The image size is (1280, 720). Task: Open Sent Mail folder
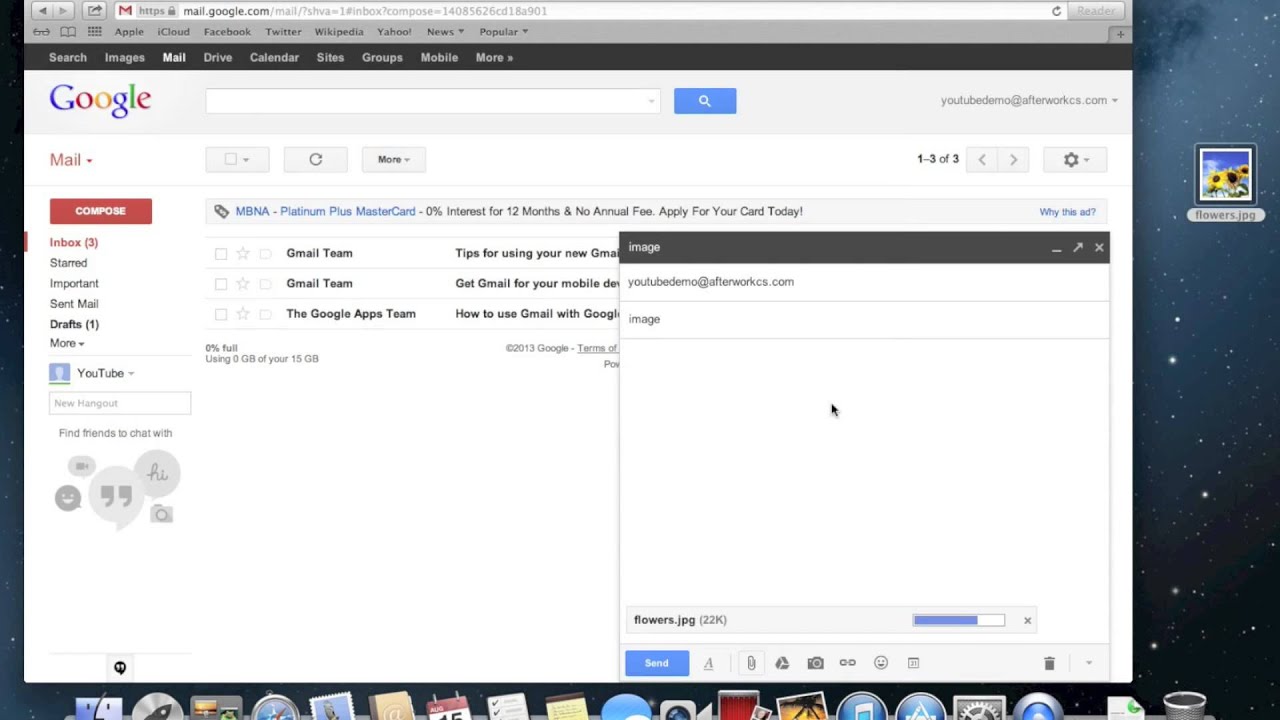click(x=74, y=304)
